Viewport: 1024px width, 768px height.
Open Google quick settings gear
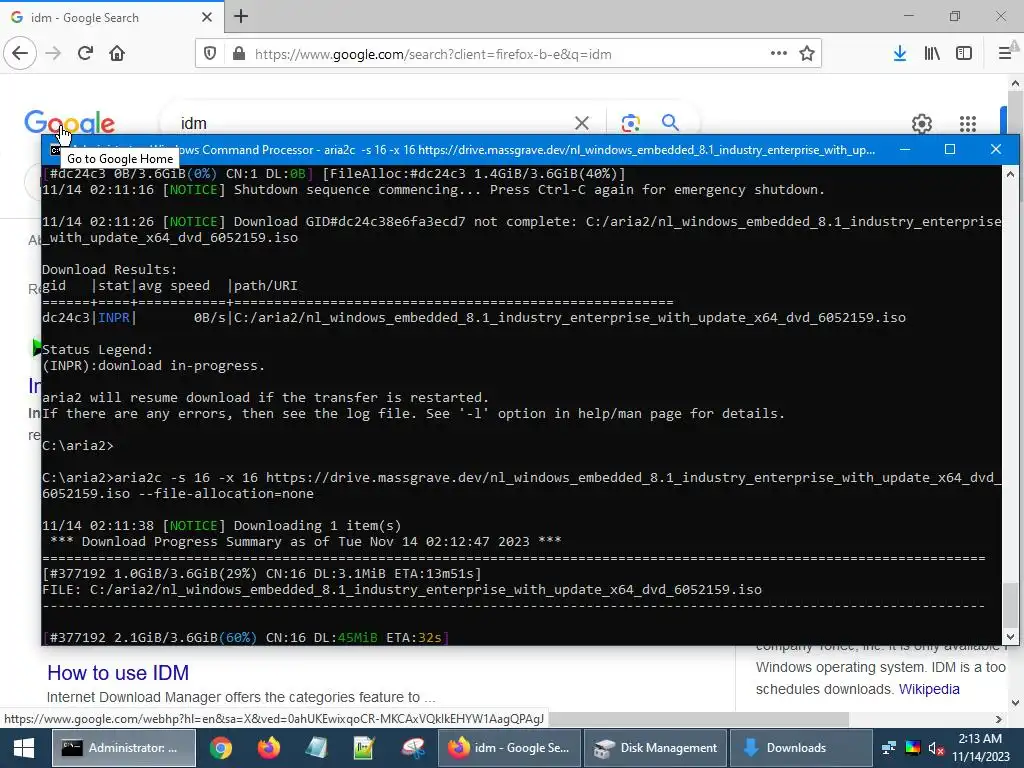point(921,123)
